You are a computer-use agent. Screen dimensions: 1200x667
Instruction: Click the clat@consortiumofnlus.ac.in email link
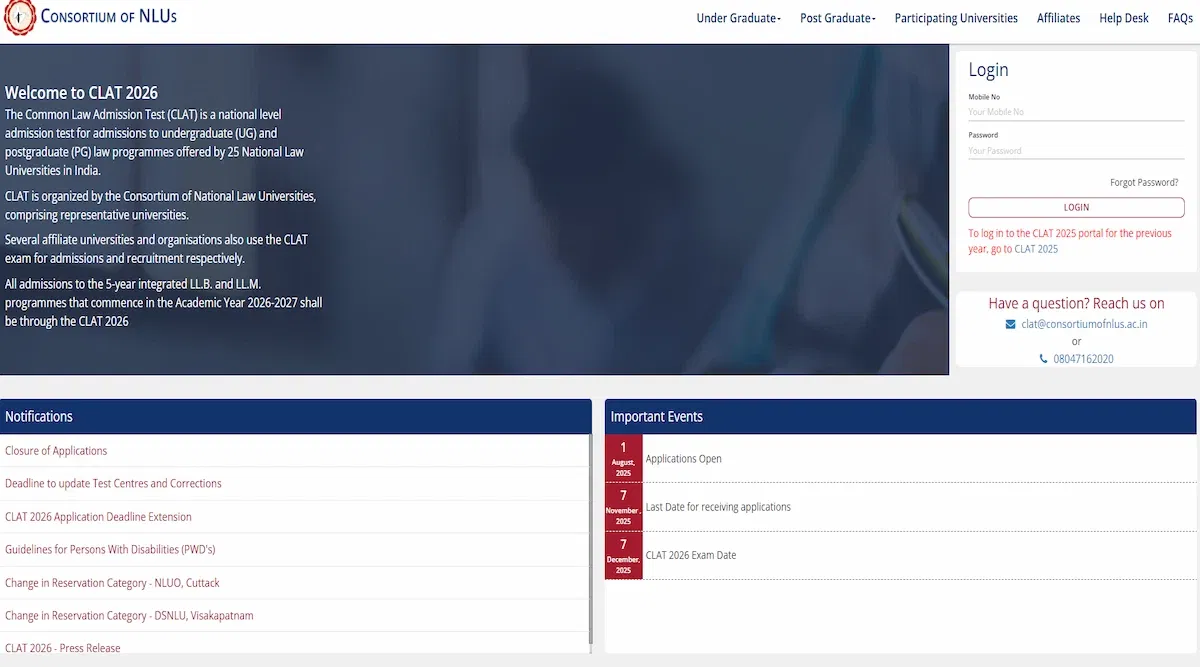point(1084,324)
